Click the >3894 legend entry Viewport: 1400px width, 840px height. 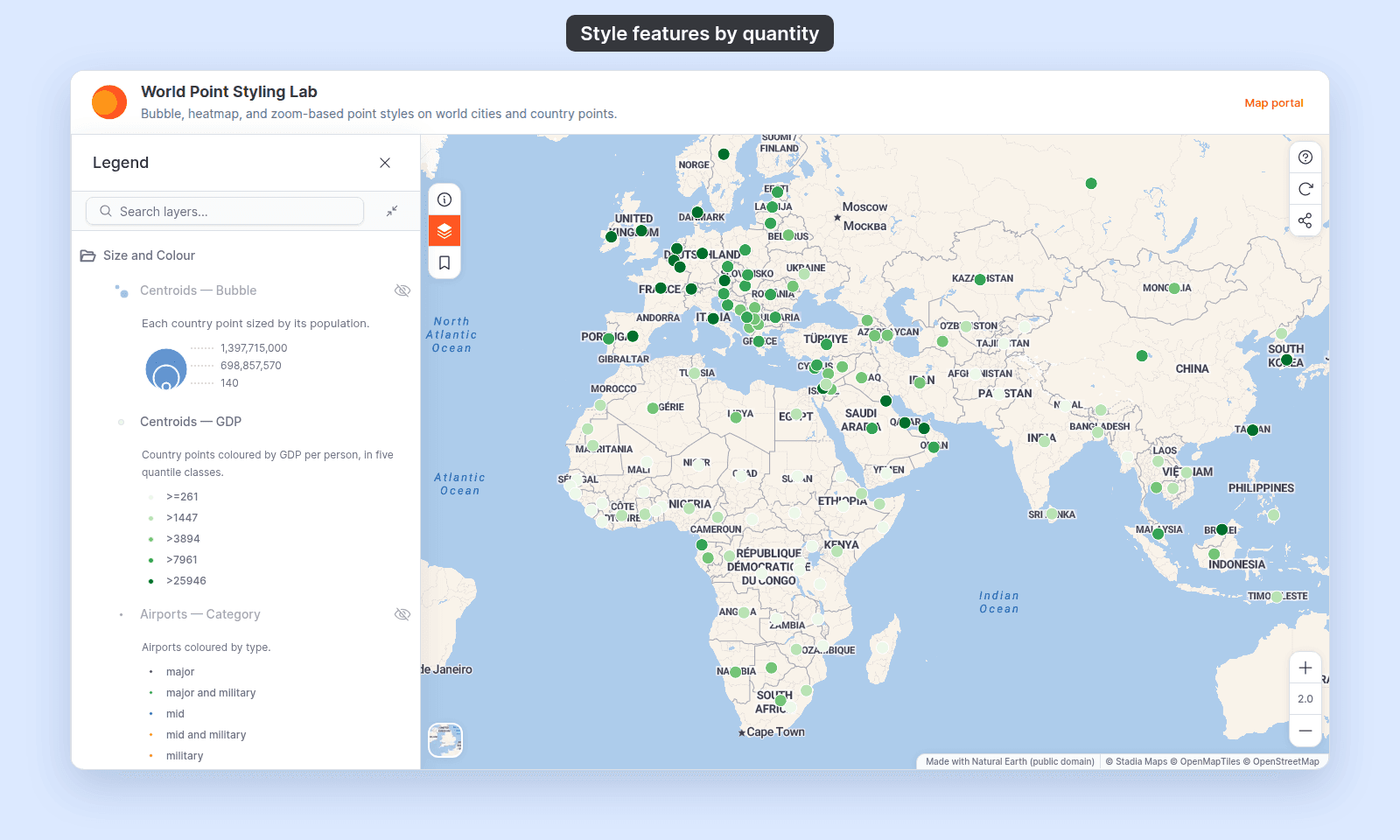(183, 539)
